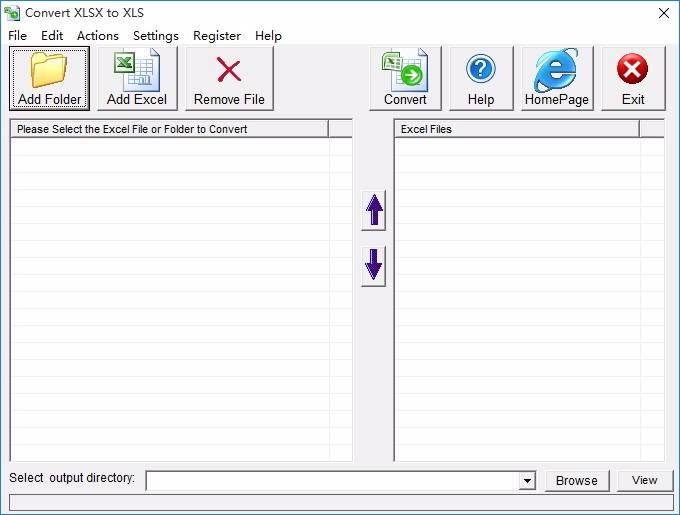
Task: Click the application icon in the title bar
Action: [x=12, y=13]
